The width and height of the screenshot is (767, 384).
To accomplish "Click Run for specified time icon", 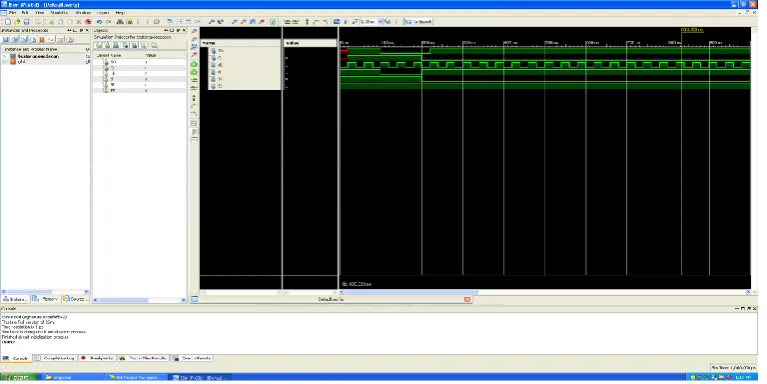I will (x=355, y=22).
